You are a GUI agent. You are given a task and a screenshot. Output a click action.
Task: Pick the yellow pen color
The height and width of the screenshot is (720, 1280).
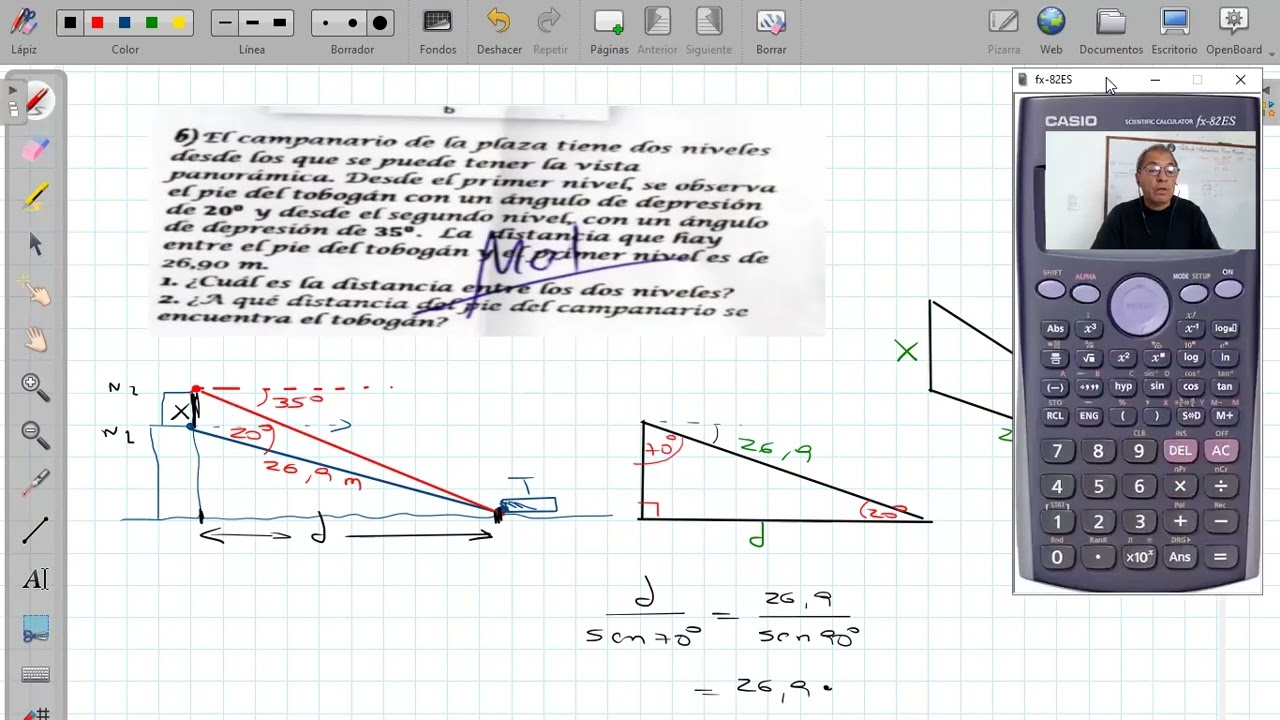[179, 23]
